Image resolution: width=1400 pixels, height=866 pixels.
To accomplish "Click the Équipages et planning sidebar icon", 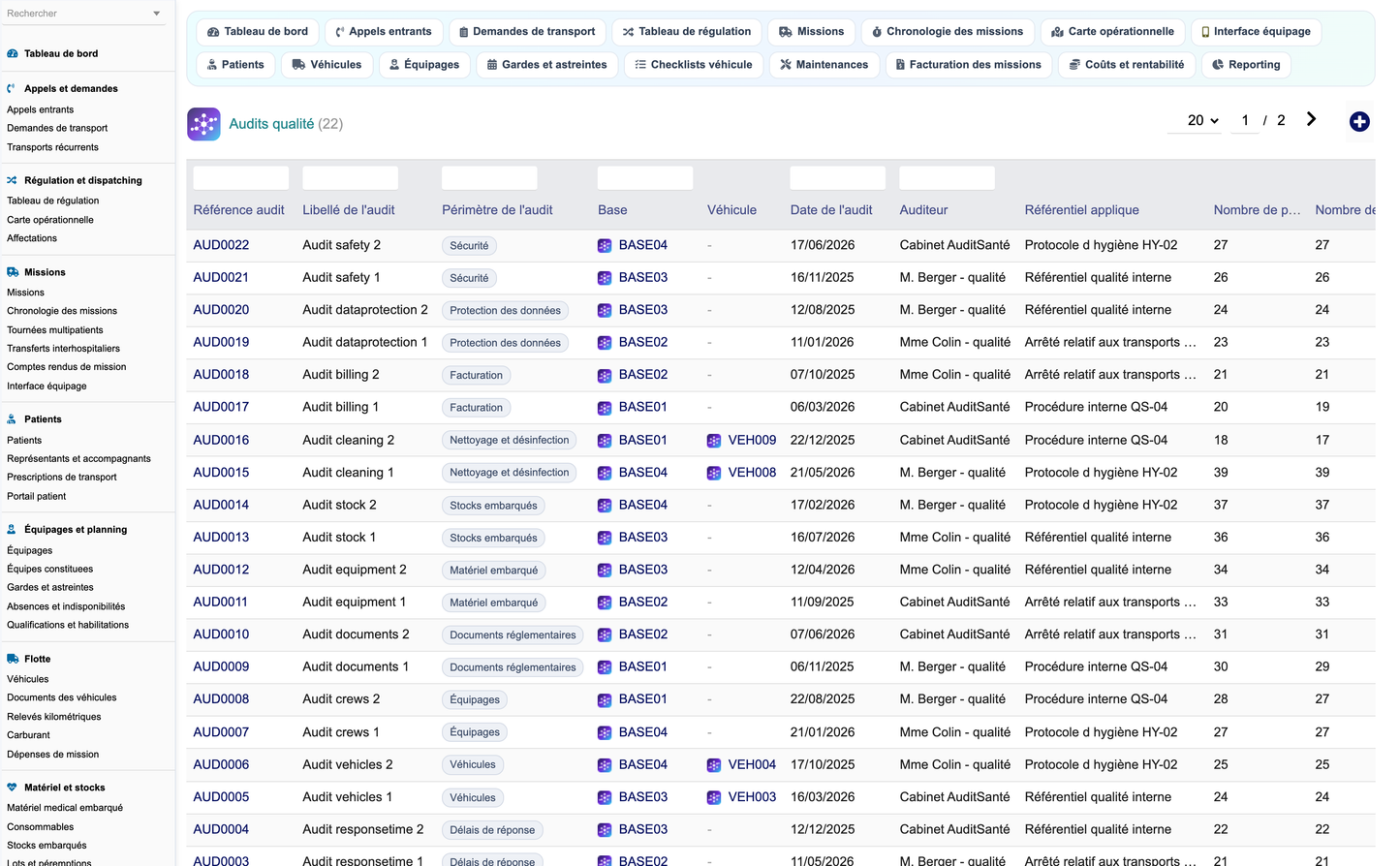I will pyautogui.click(x=12, y=530).
